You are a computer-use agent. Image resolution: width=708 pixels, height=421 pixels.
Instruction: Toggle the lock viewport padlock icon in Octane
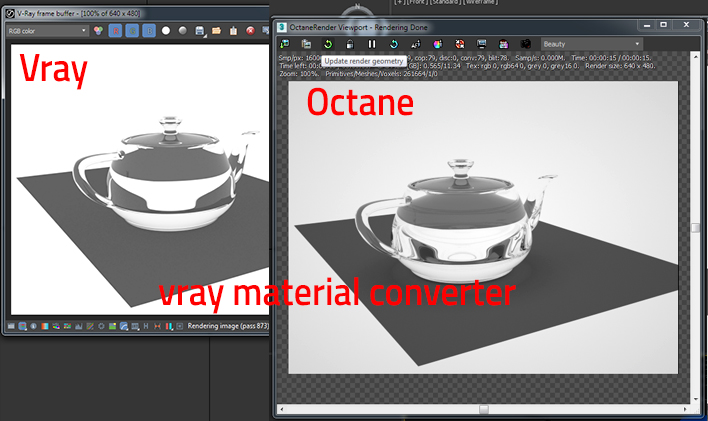[x=349, y=44]
